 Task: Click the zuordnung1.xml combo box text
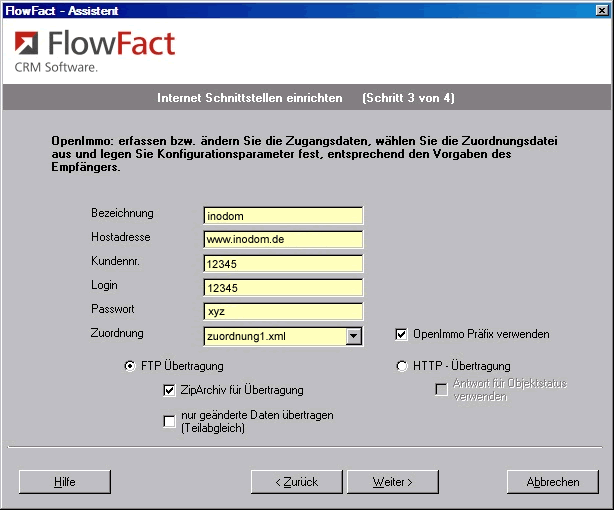pyautogui.click(x=273, y=336)
